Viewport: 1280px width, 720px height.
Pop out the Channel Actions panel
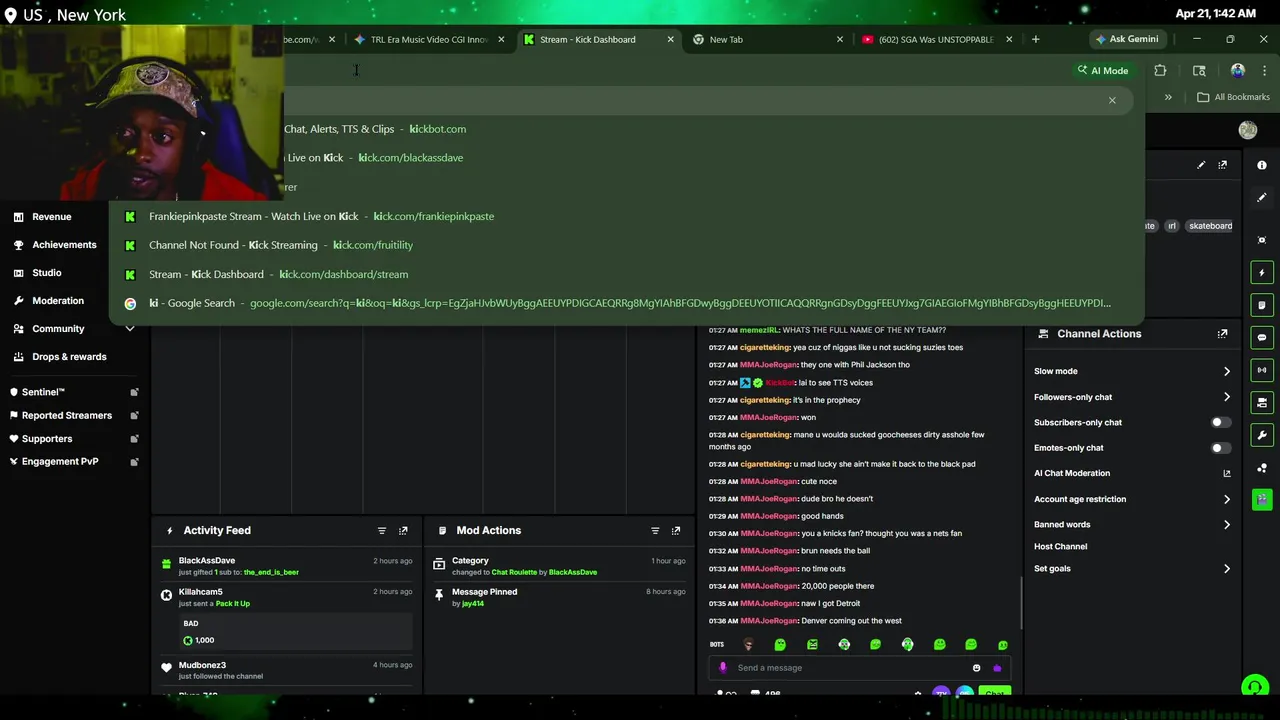pos(1222,334)
